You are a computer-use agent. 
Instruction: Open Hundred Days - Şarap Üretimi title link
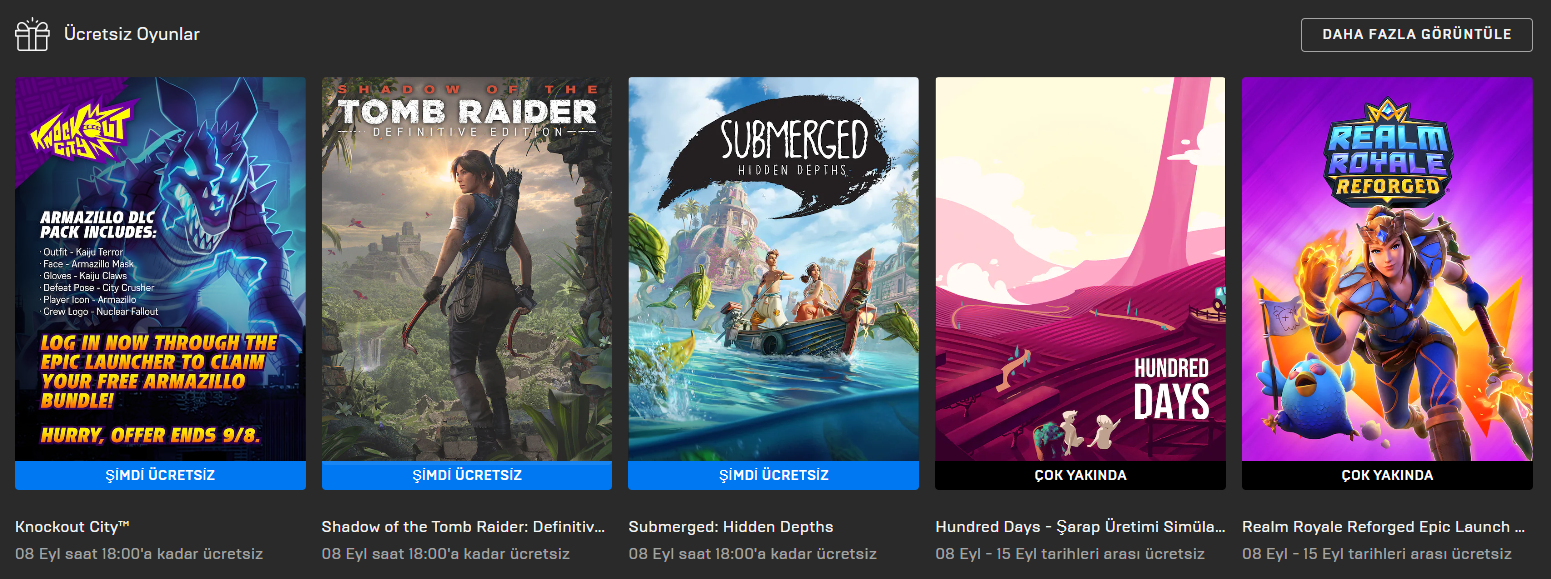pyautogui.click(x=1080, y=527)
